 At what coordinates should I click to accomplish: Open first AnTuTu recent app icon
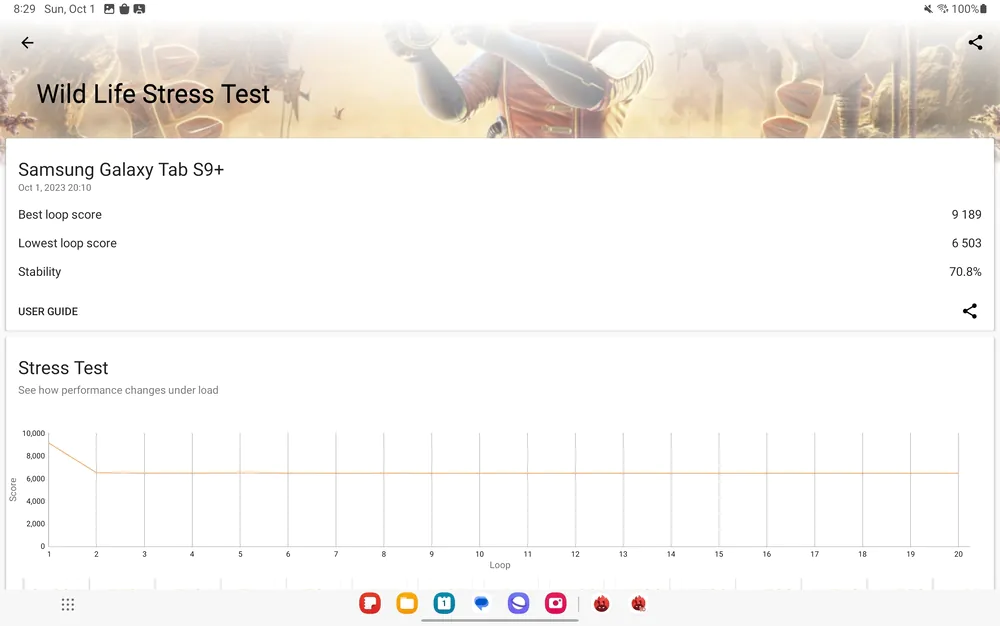(x=601, y=604)
